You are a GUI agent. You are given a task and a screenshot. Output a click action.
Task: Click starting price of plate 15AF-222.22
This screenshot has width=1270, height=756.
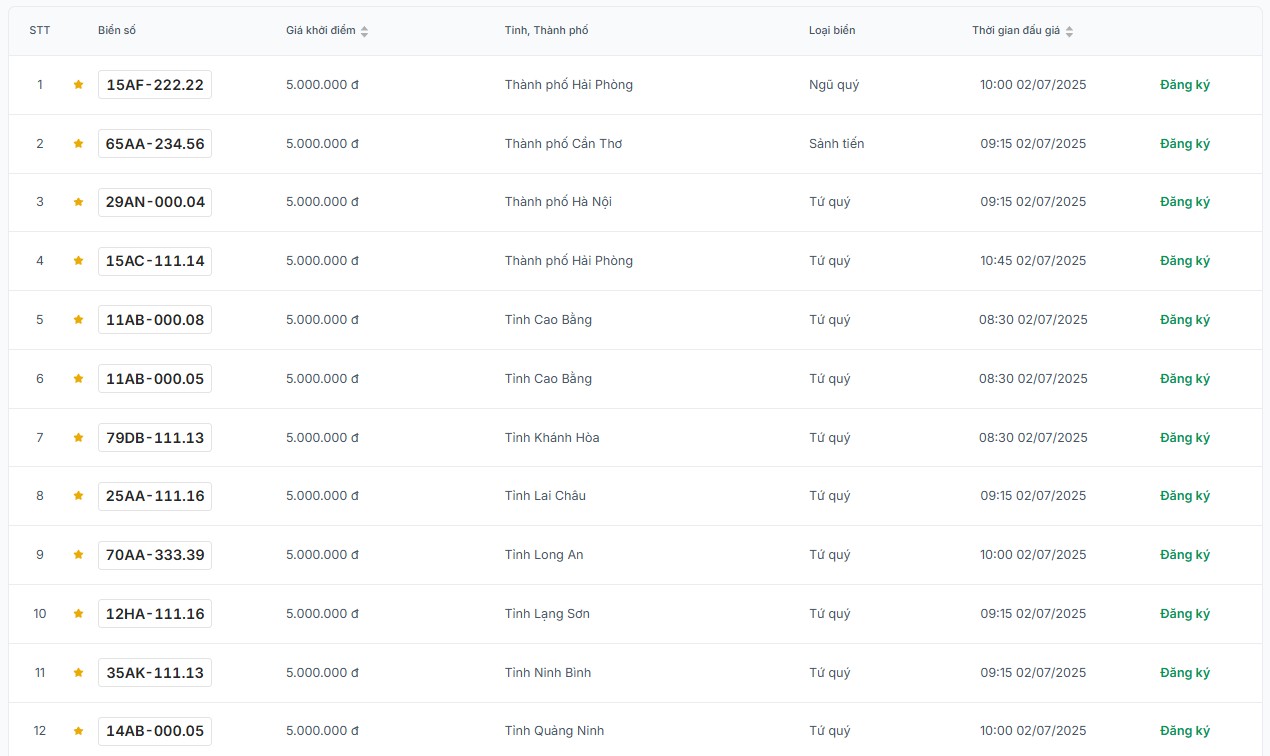point(322,85)
